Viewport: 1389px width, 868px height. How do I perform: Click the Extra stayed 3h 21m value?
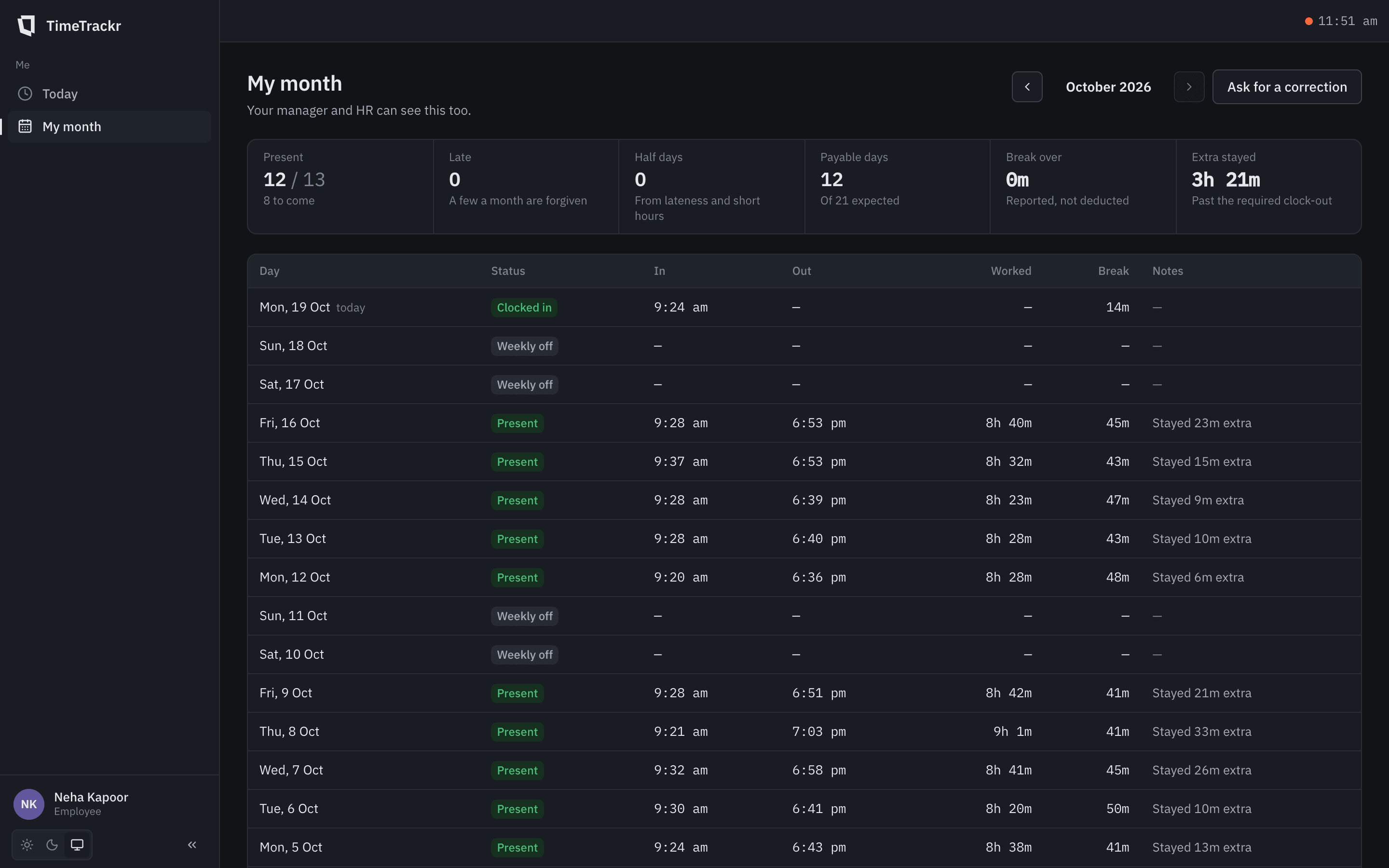click(x=1226, y=180)
